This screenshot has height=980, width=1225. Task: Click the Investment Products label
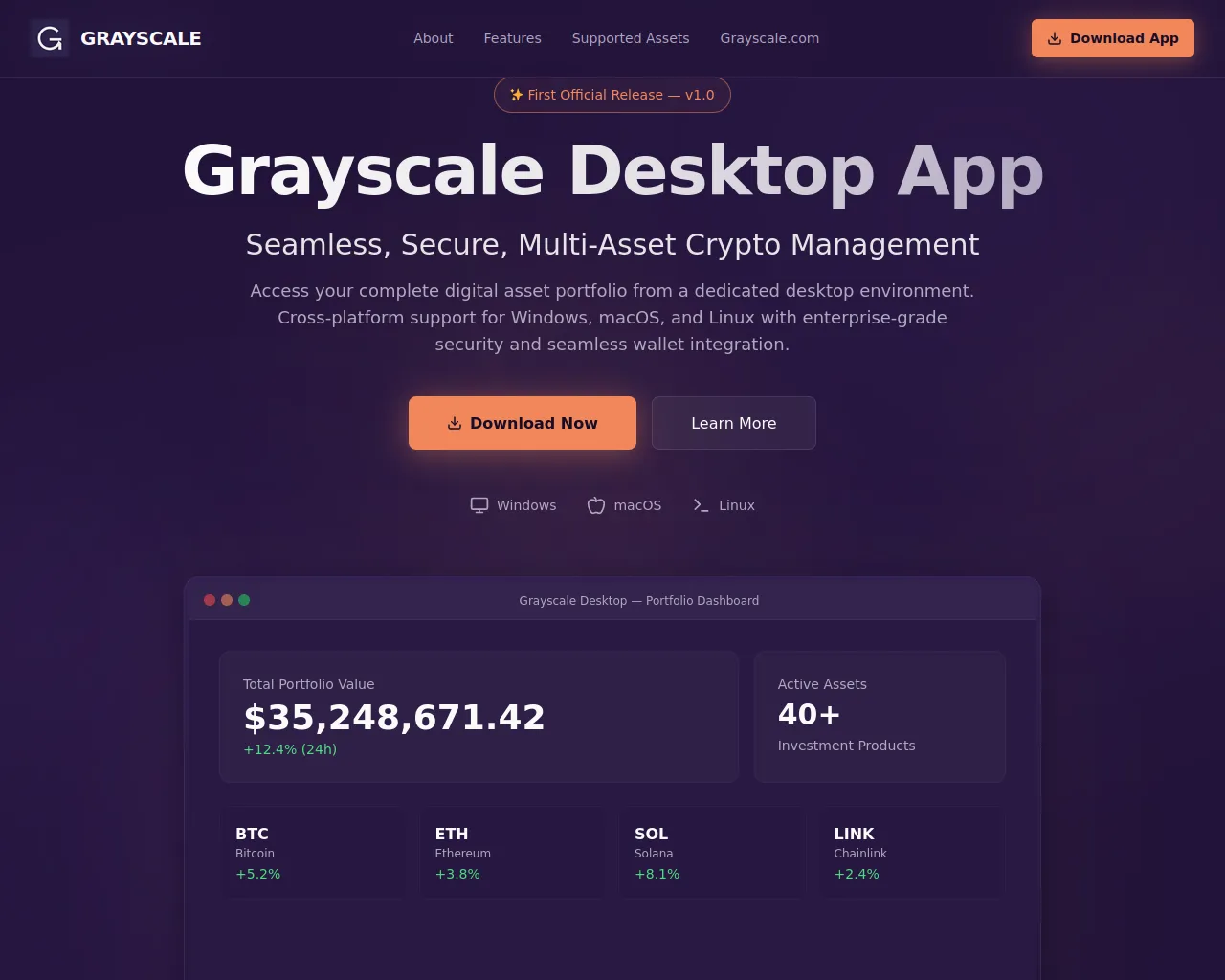(847, 746)
